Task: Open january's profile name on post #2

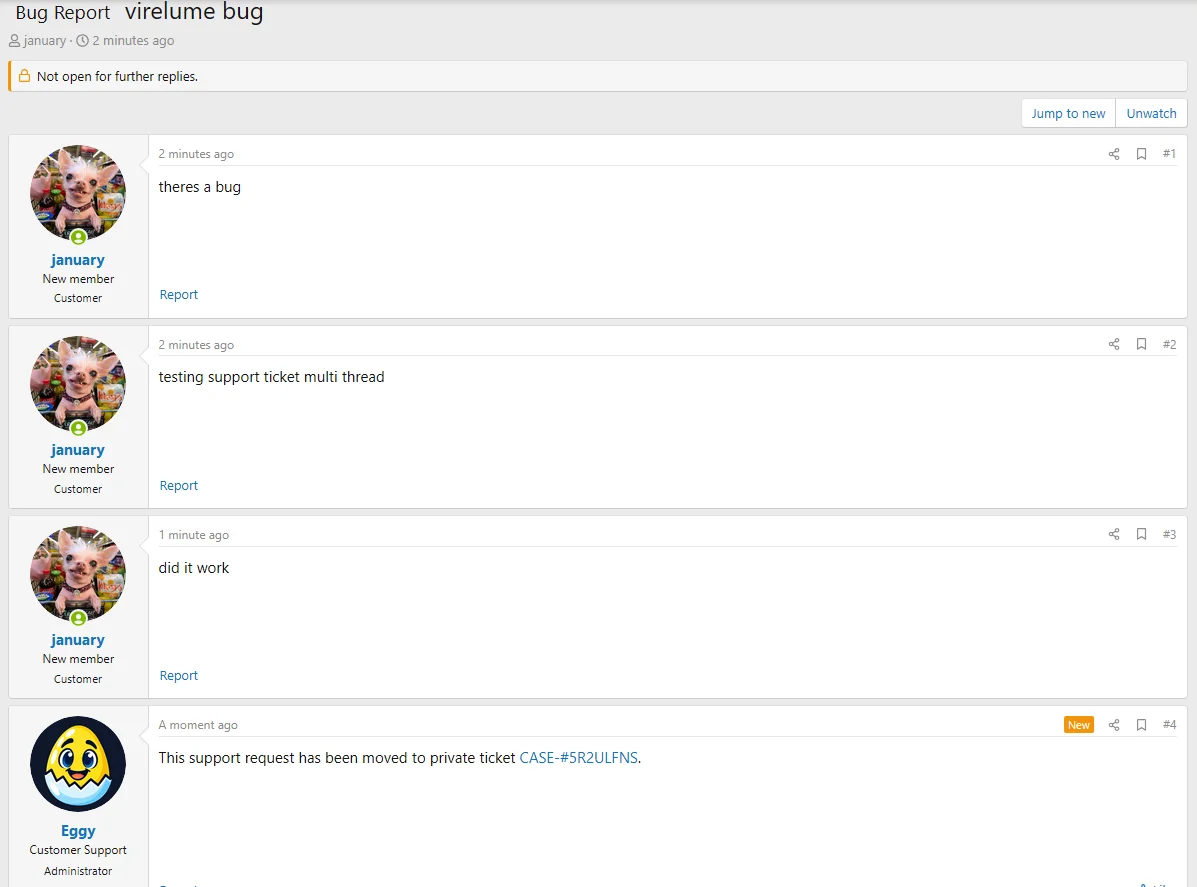Action: coord(78,450)
